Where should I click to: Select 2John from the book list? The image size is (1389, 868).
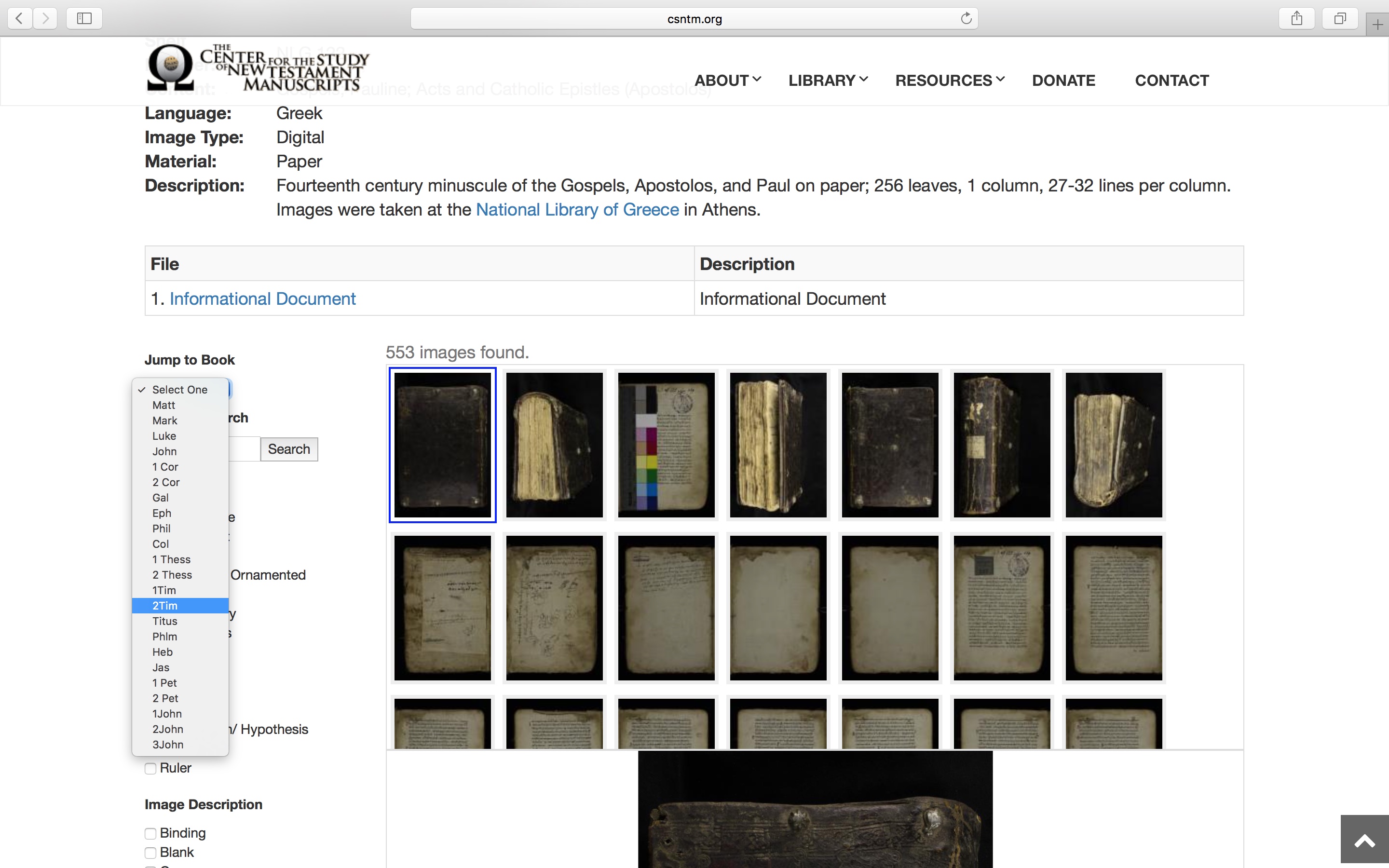point(180,729)
